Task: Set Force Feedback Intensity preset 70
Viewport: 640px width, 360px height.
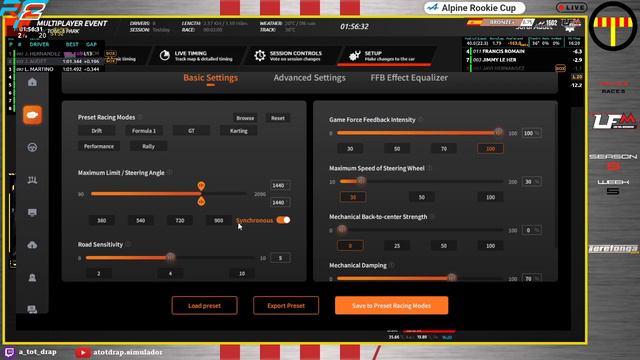Action: coord(444,149)
